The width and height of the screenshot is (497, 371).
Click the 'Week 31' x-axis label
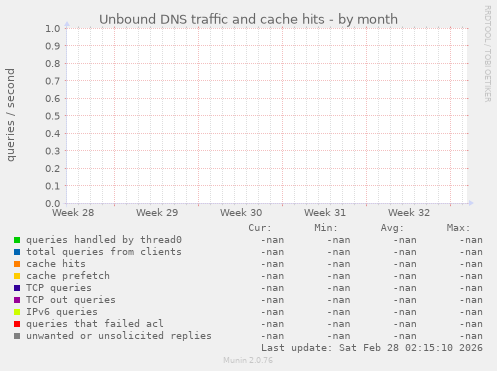coord(325,213)
